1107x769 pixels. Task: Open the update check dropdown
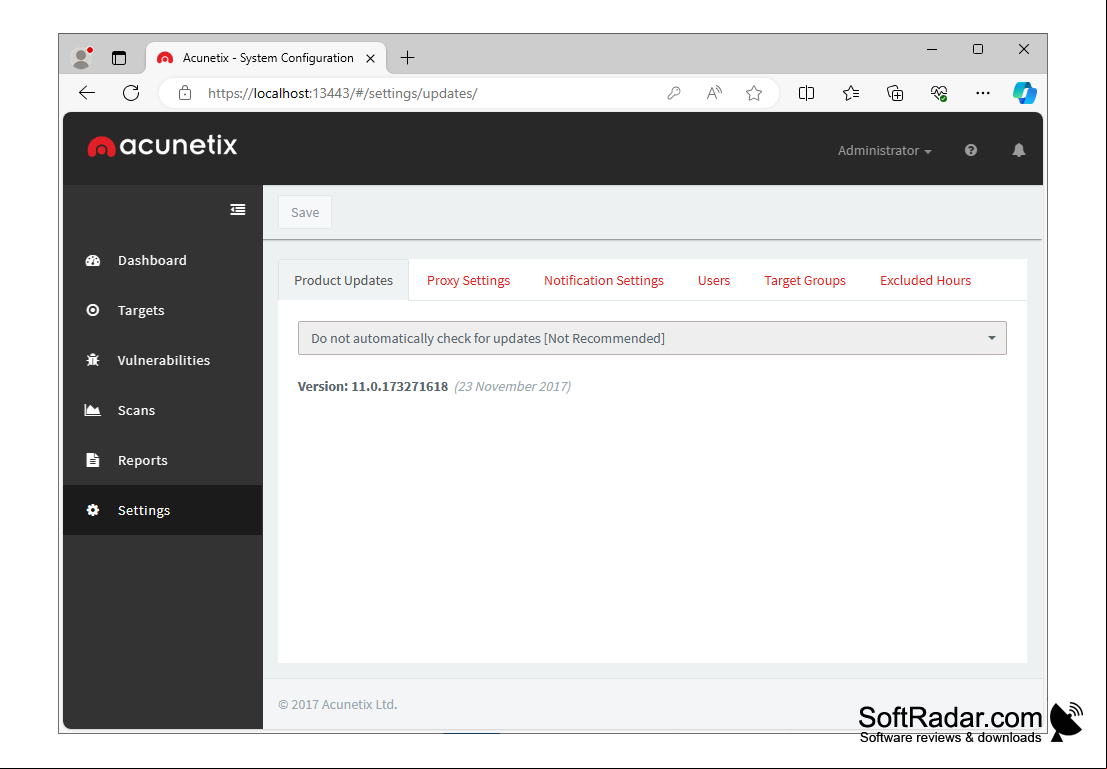652,338
